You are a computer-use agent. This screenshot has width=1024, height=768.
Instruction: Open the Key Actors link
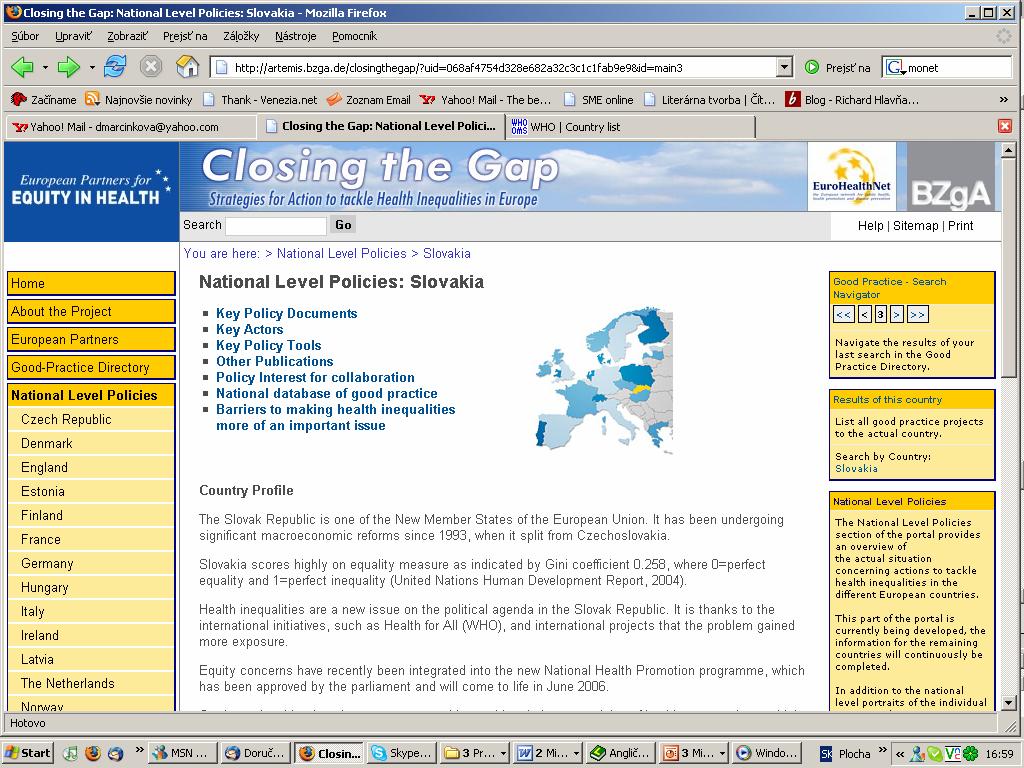(249, 330)
